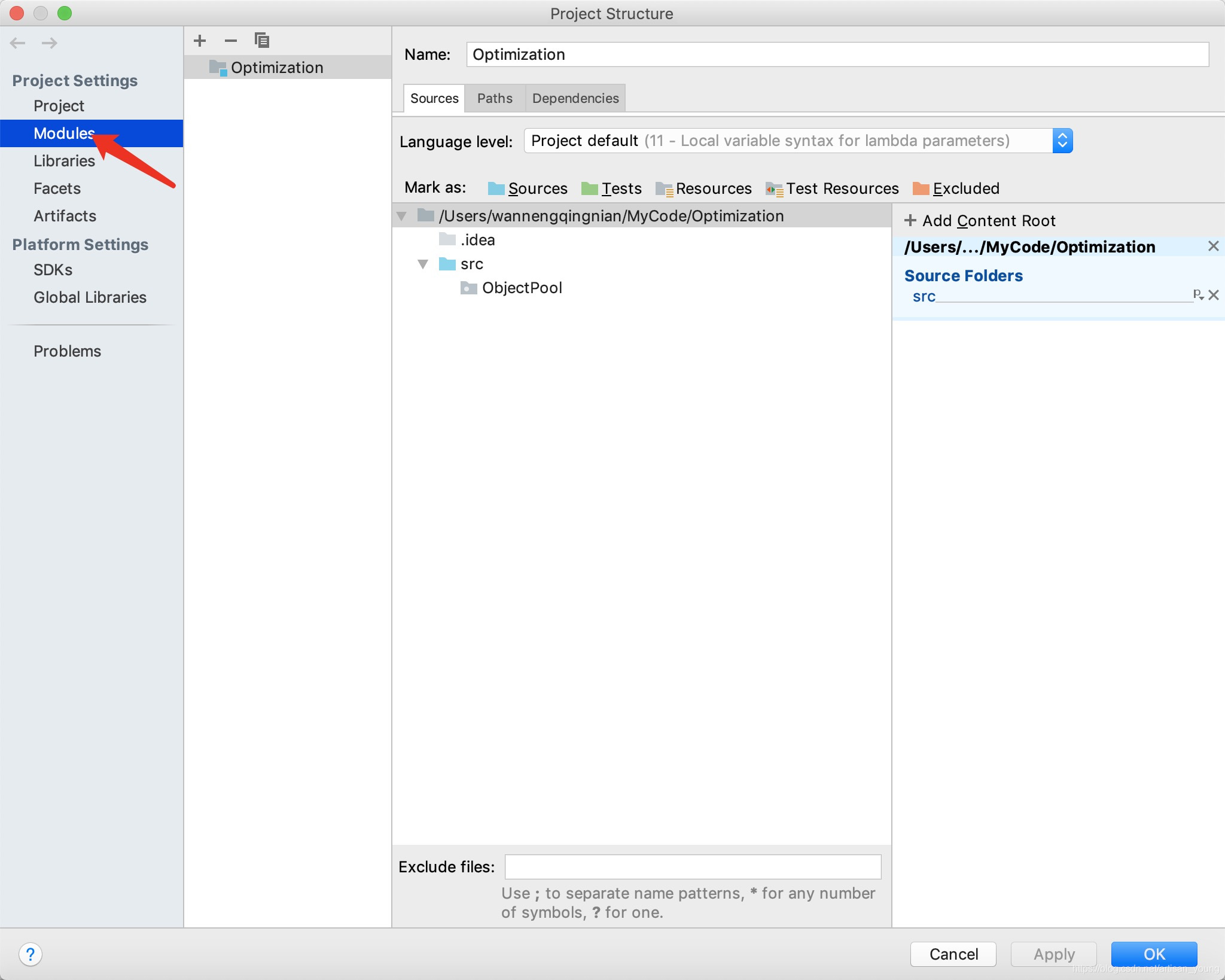Viewport: 1225px width, 980px height.
Task: Unmark src source folder with X
Action: tap(1214, 295)
